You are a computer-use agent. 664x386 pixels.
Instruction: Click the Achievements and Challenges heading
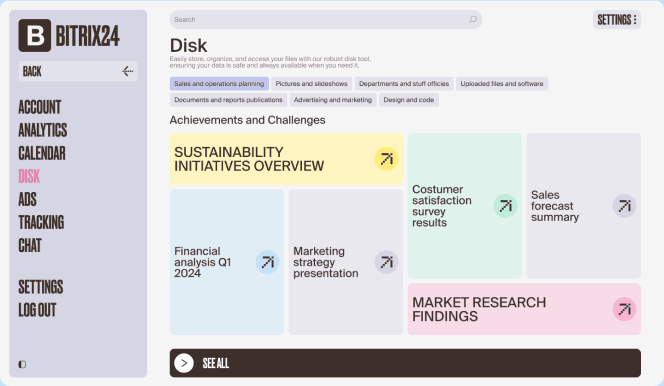pos(247,120)
